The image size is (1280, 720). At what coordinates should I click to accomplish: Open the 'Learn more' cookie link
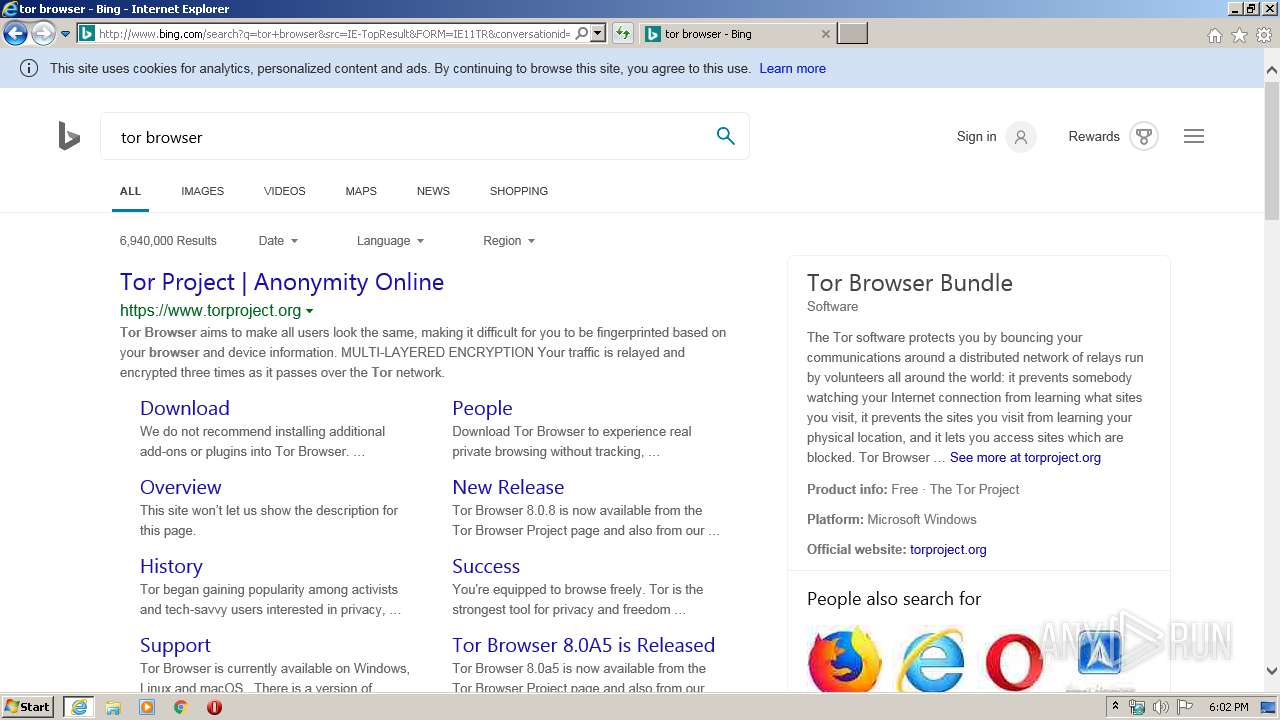792,68
